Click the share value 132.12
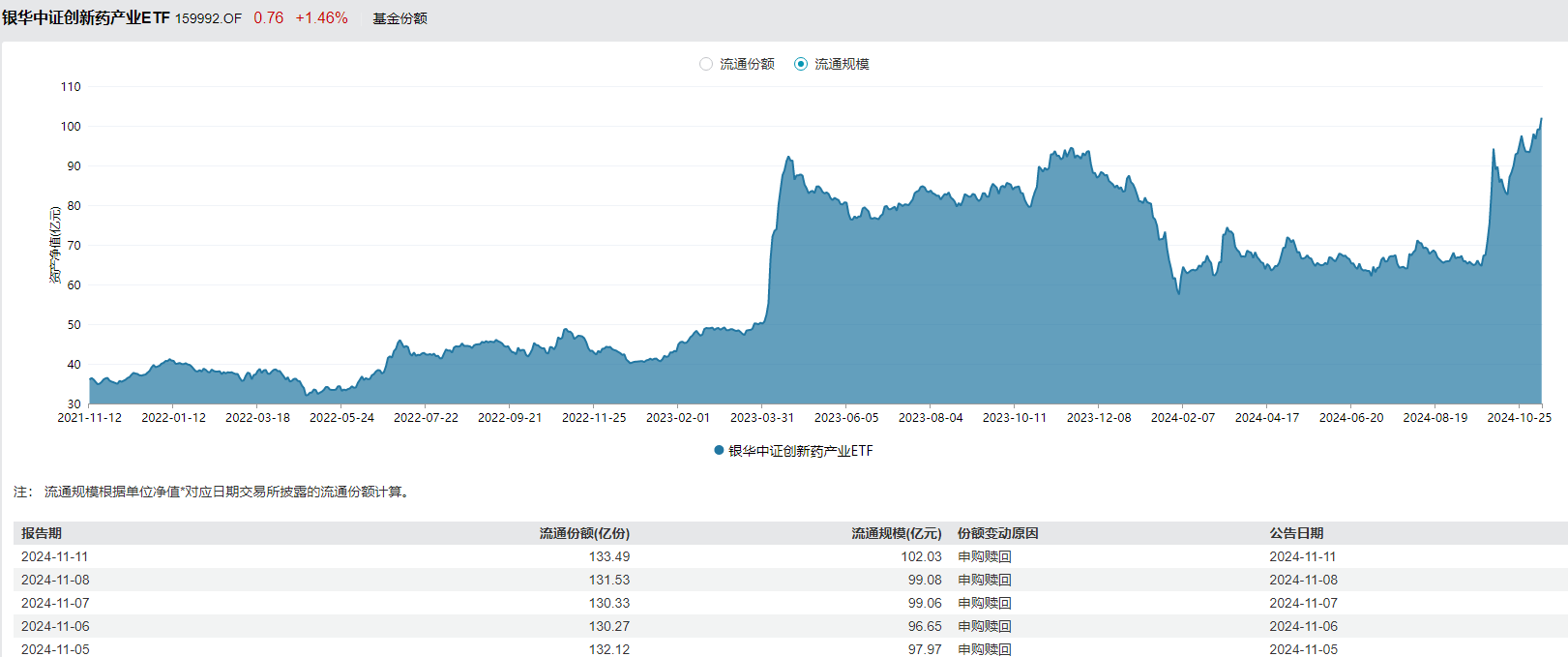This screenshot has height=657, width=1568. pyautogui.click(x=609, y=649)
